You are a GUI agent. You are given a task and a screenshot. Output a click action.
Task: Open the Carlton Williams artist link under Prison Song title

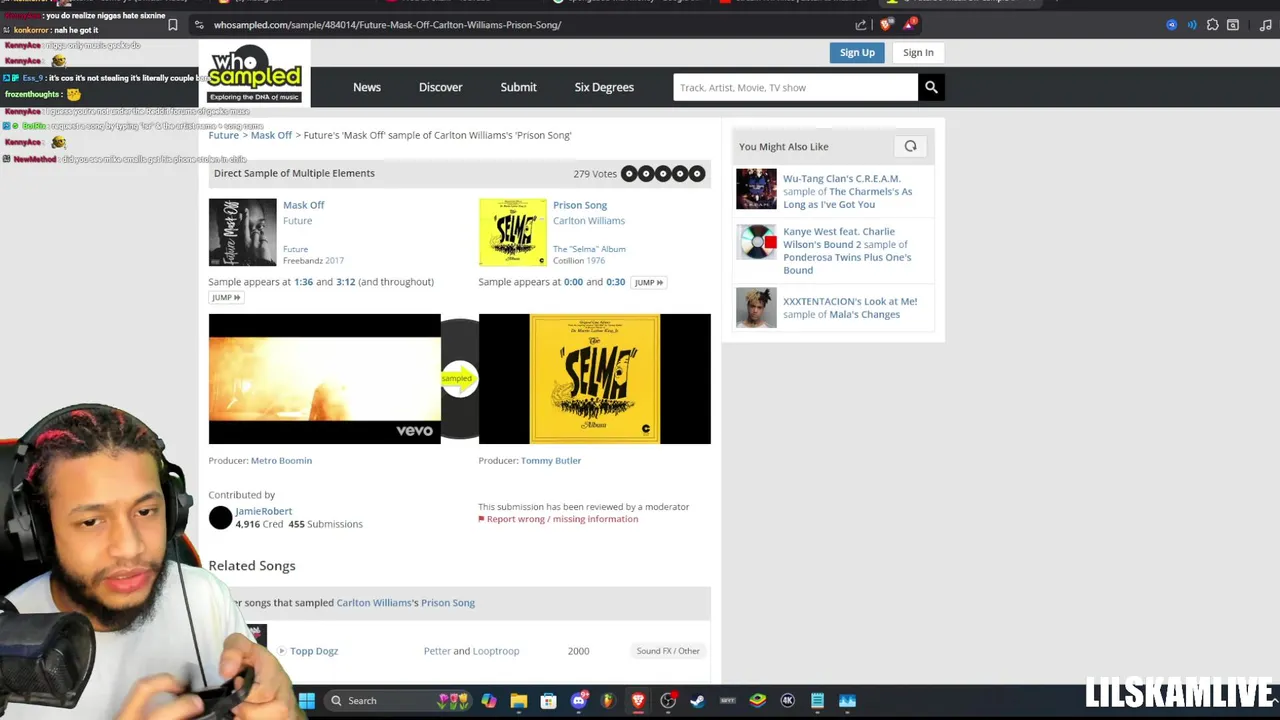click(x=589, y=220)
